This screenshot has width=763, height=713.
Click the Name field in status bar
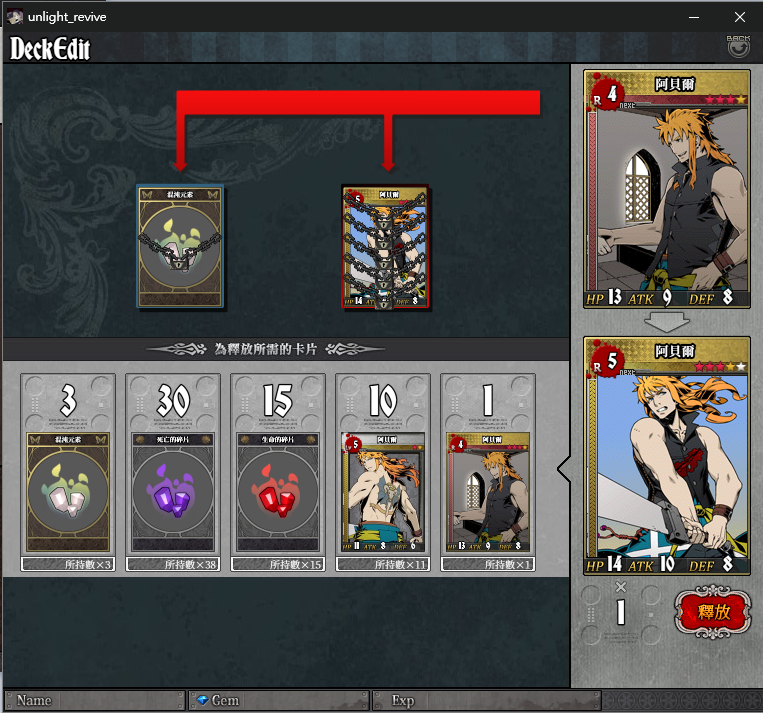(x=95, y=700)
